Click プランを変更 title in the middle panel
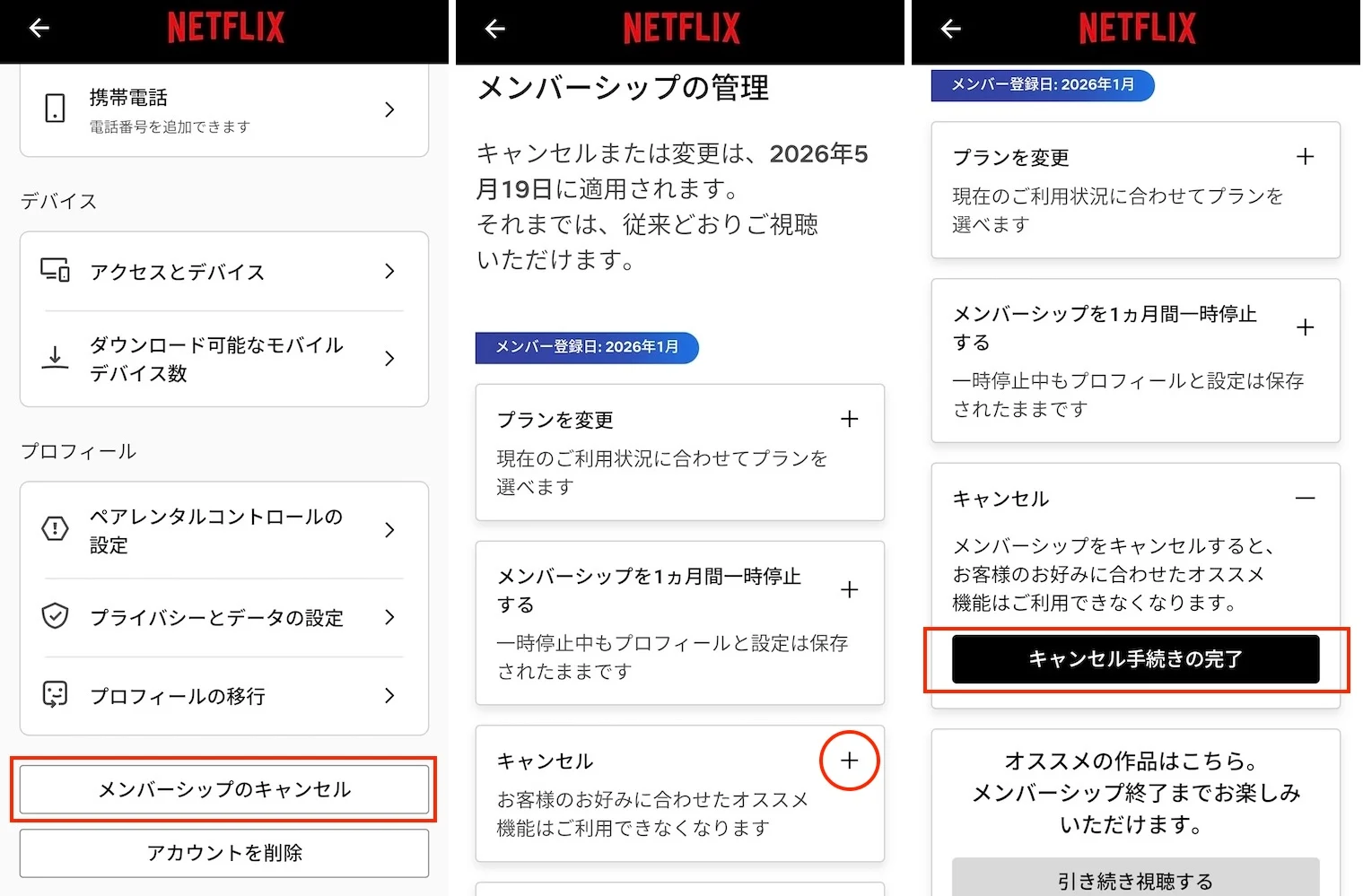 pyautogui.click(x=555, y=420)
